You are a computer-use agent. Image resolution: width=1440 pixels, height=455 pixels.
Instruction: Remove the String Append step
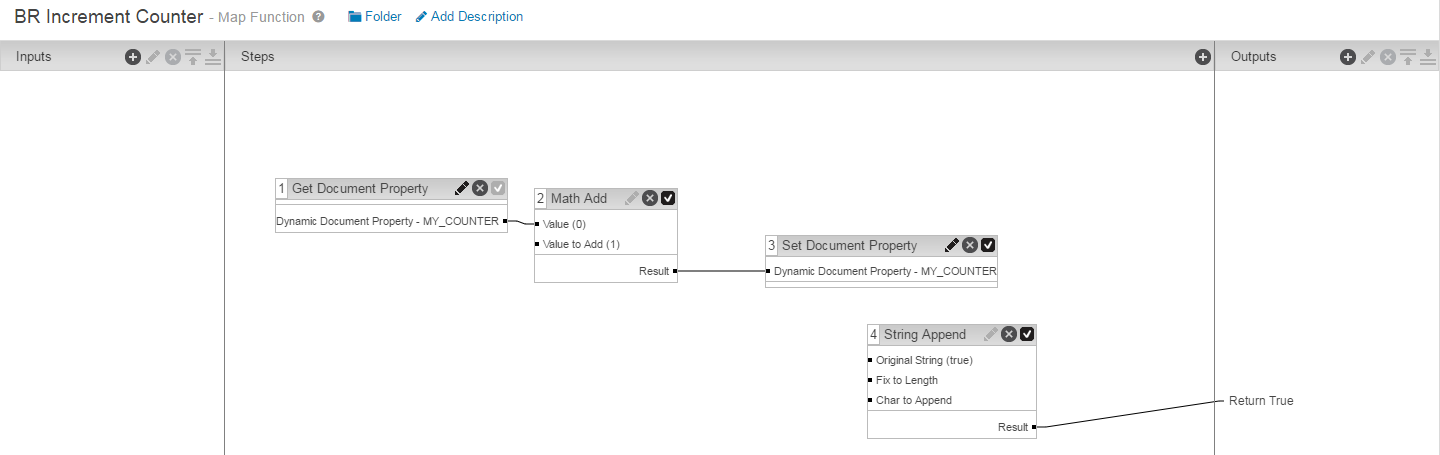[x=1009, y=334]
